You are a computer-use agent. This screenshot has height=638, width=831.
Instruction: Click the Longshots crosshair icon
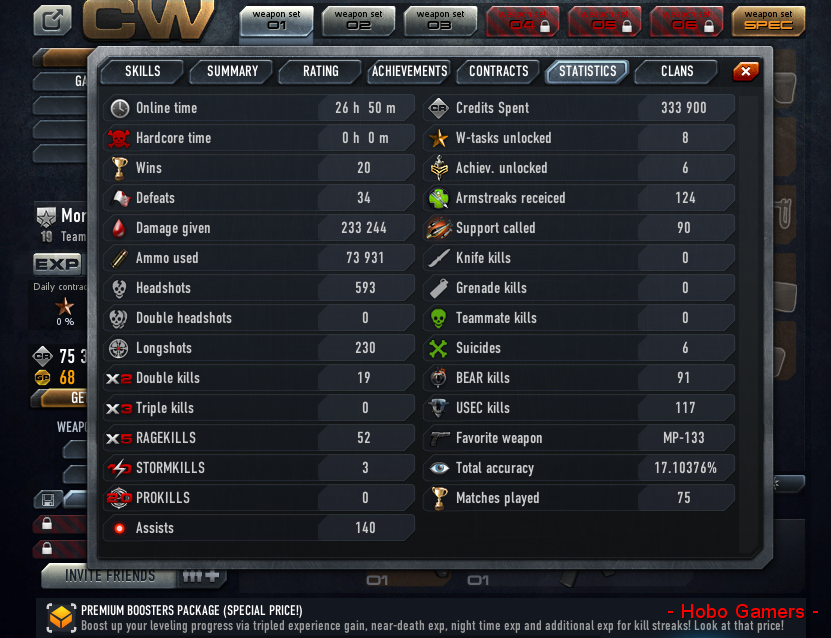pos(119,348)
